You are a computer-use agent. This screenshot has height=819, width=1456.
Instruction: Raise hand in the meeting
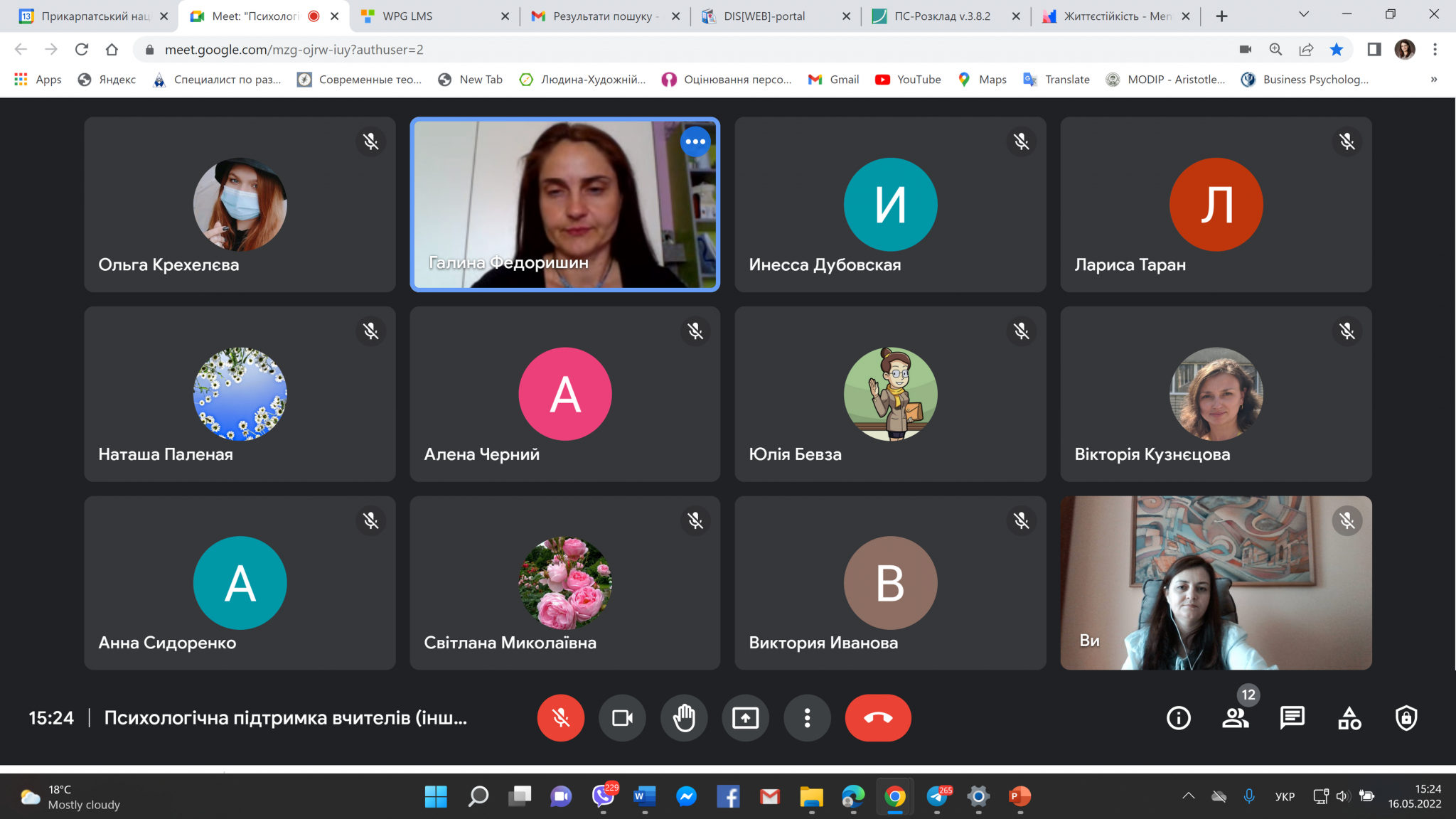pos(684,718)
